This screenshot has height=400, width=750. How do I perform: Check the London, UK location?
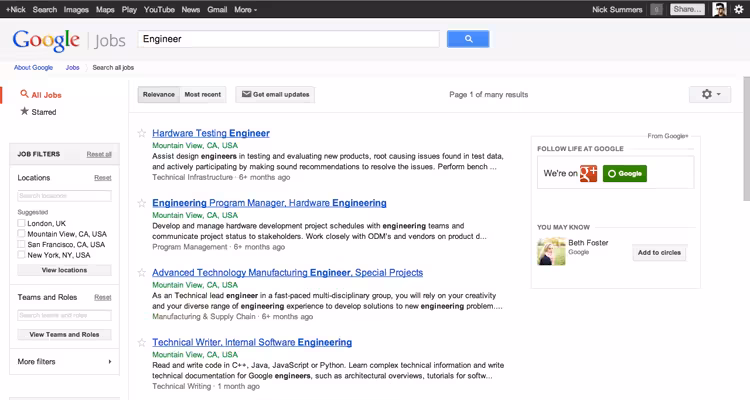(21, 223)
